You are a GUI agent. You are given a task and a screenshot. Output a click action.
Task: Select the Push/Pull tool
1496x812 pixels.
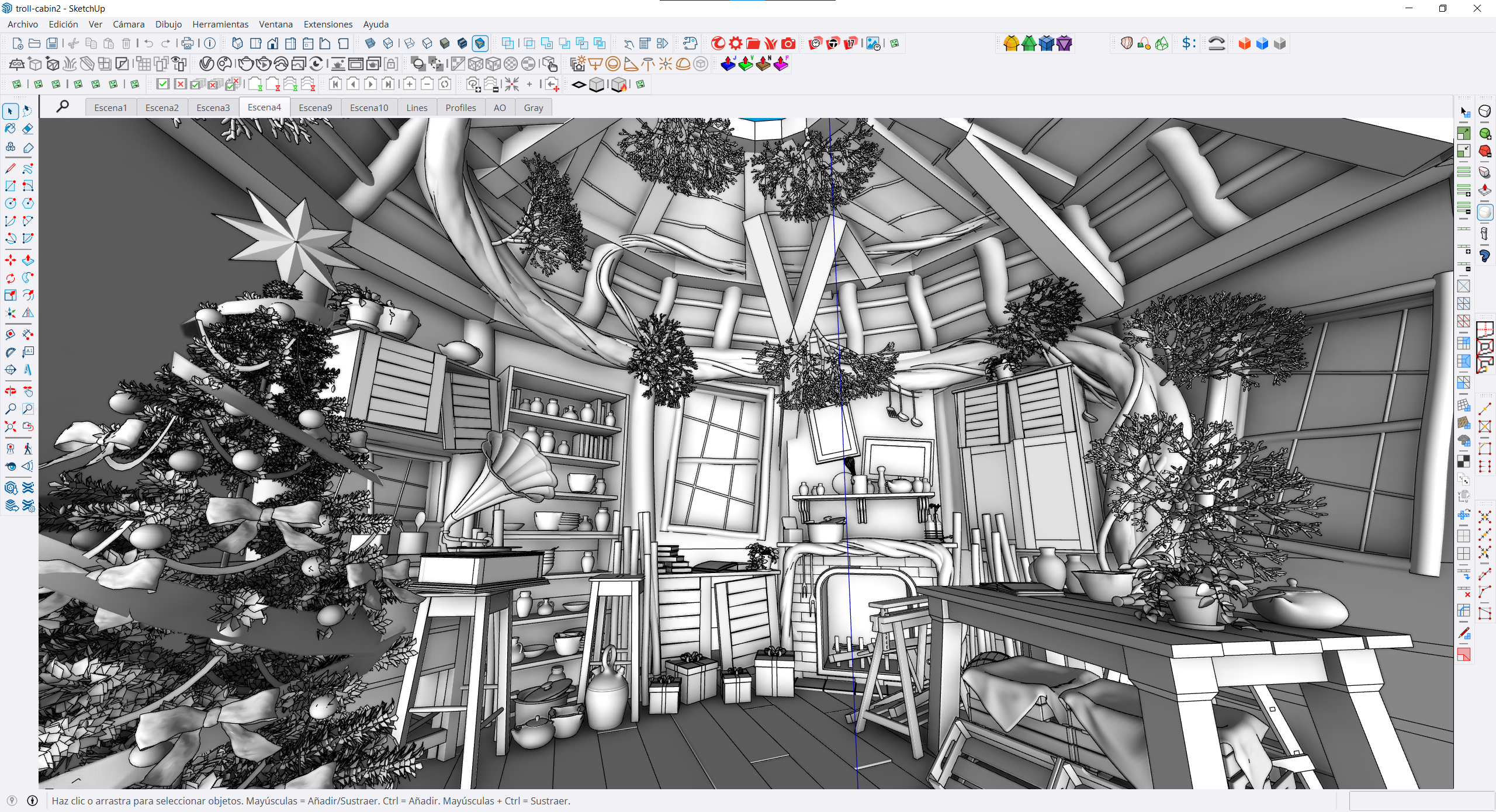(27, 260)
